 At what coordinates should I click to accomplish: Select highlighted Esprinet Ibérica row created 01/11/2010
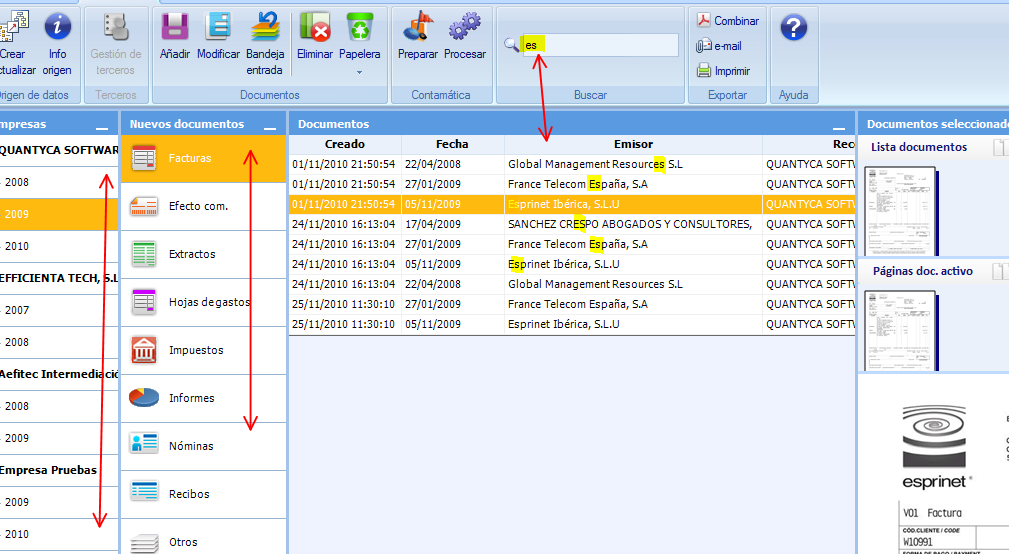click(x=572, y=204)
